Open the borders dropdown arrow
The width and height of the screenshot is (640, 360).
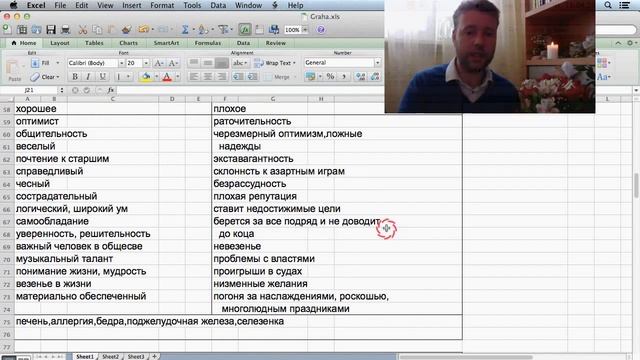tap(128, 76)
